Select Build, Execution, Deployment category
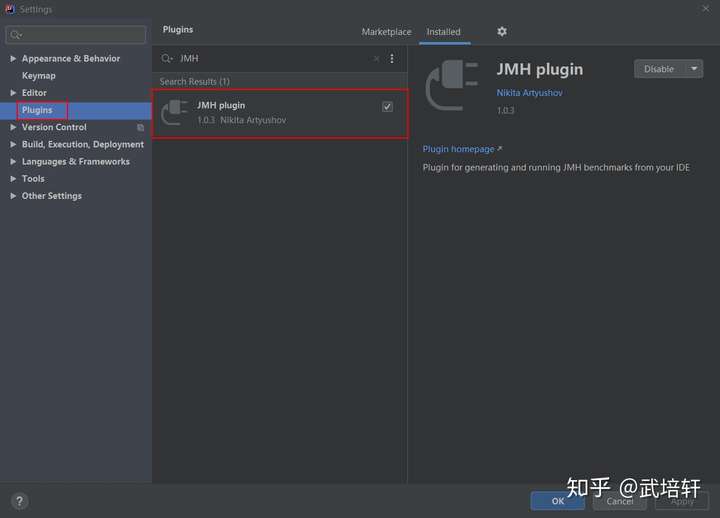720x518 pixels. pyautogui.click(x=83, y=144)
